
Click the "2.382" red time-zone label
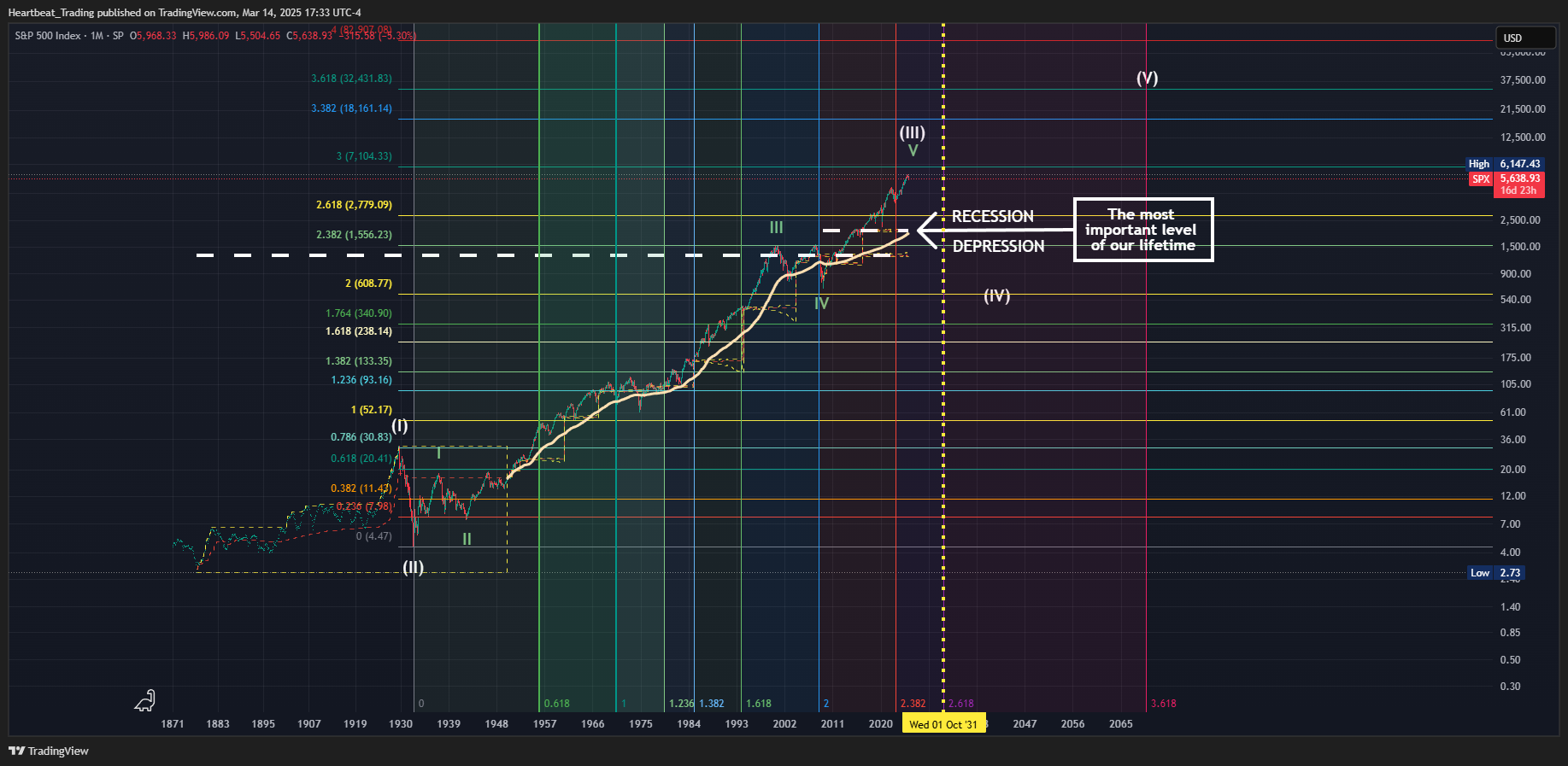tap(913, 704)
